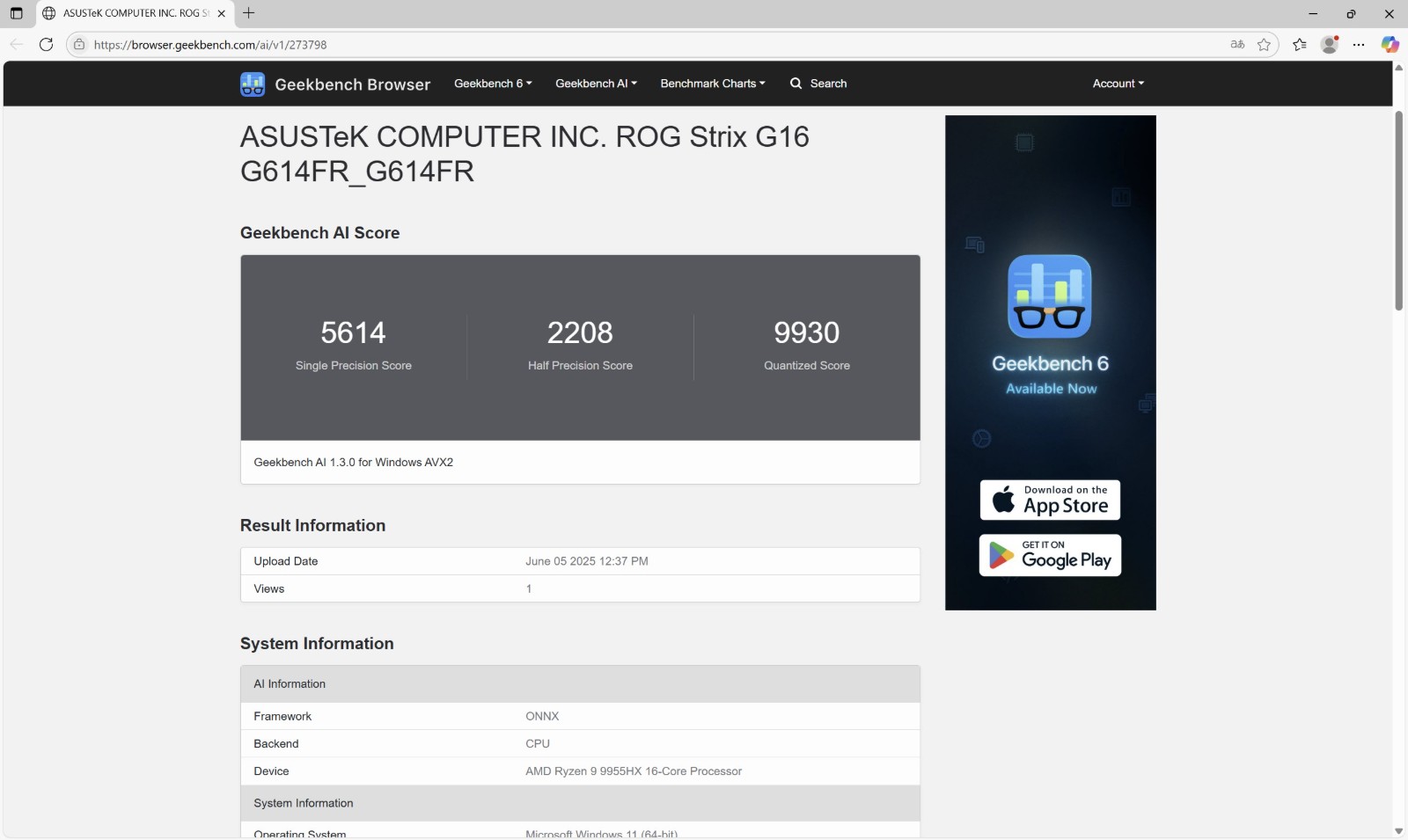
Task: Click the 'Geekbench 6 Available Now' ad text
Action: click(x=1050, y=375)
